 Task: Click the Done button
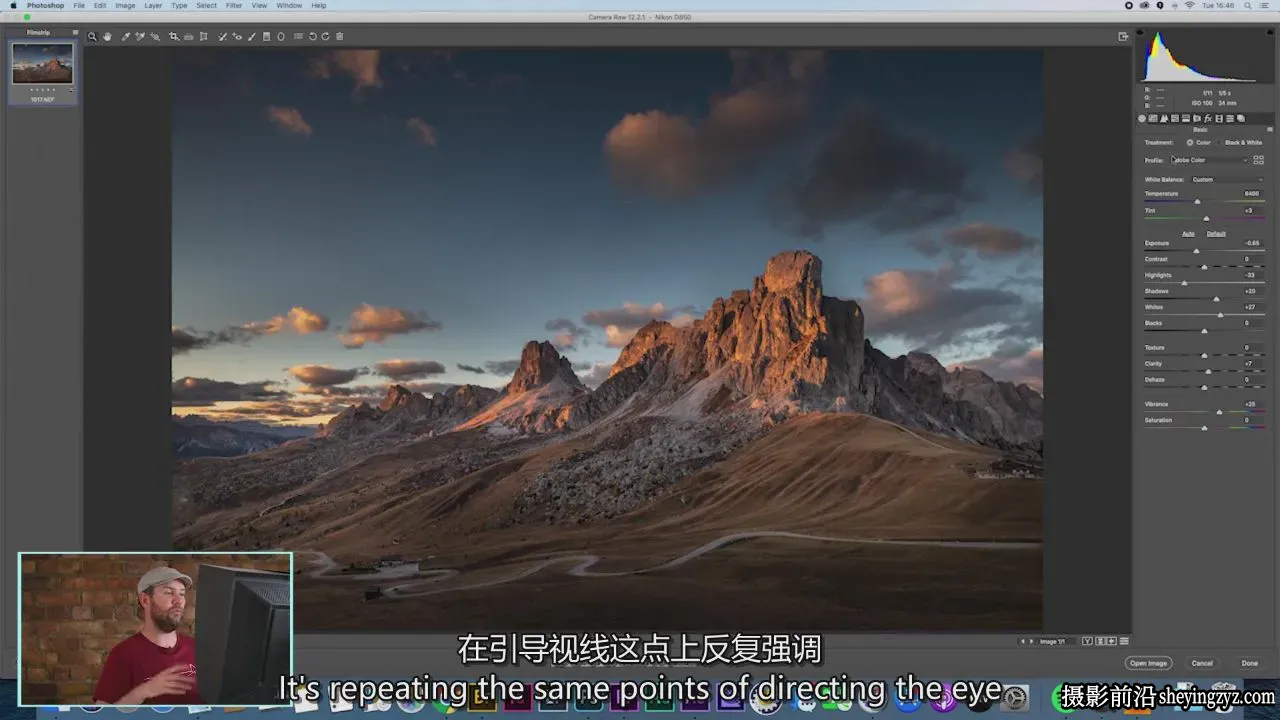(x=1250, y=663)
